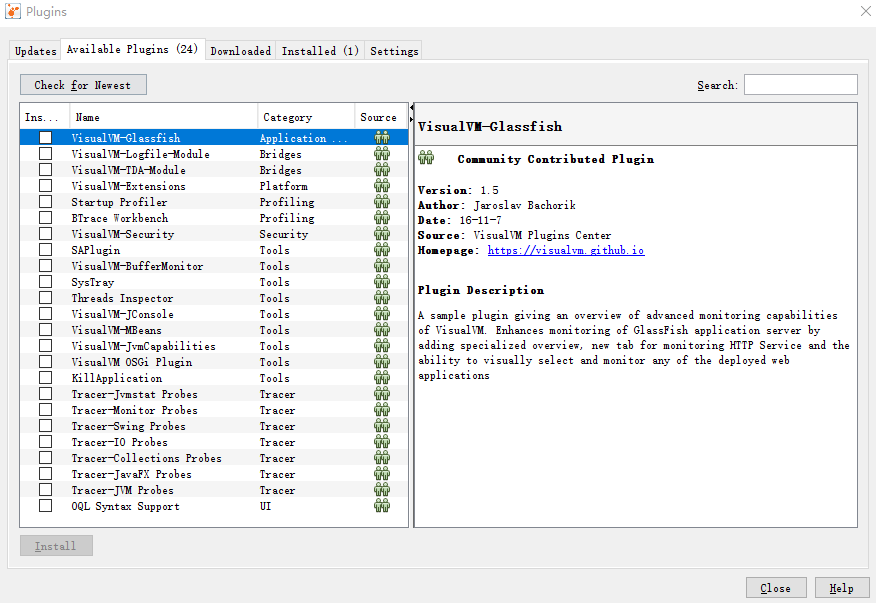Click the source icon in the SAPlugin row
The image size is (876, 603).
382,250
